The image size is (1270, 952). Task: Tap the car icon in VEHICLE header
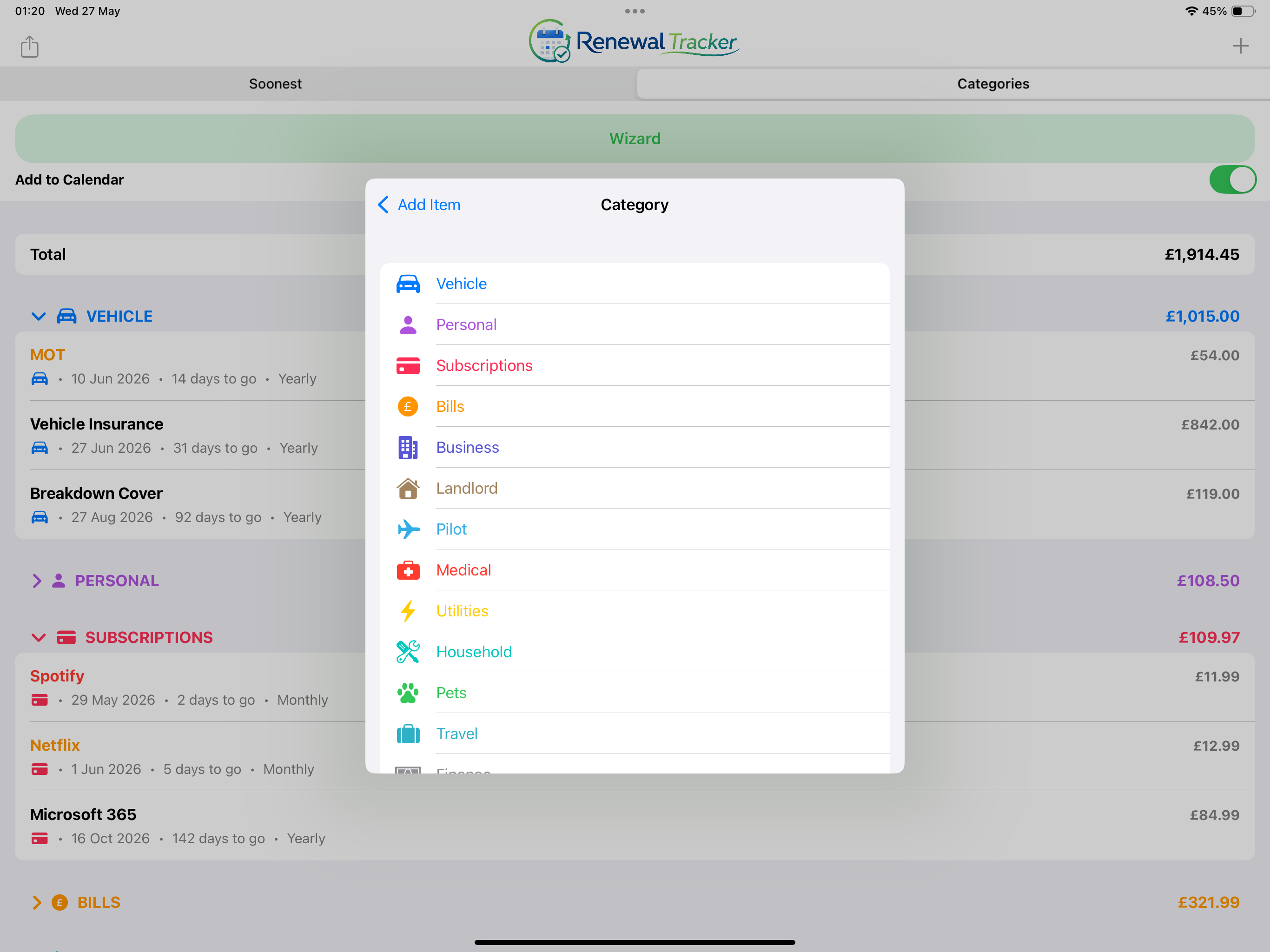(x=66, y=316)
